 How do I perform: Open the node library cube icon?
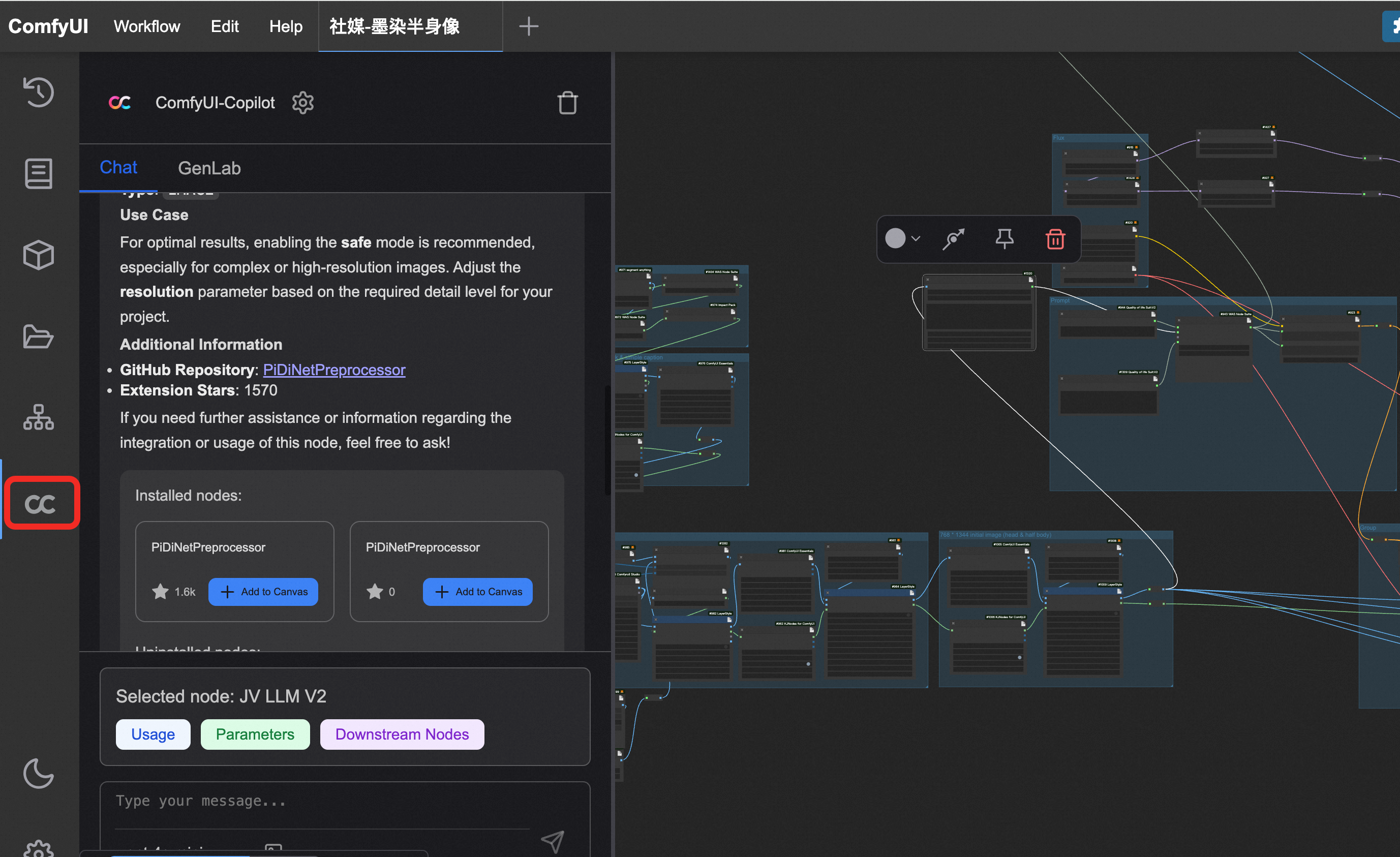pyautogui.click(x=39, y=255)
